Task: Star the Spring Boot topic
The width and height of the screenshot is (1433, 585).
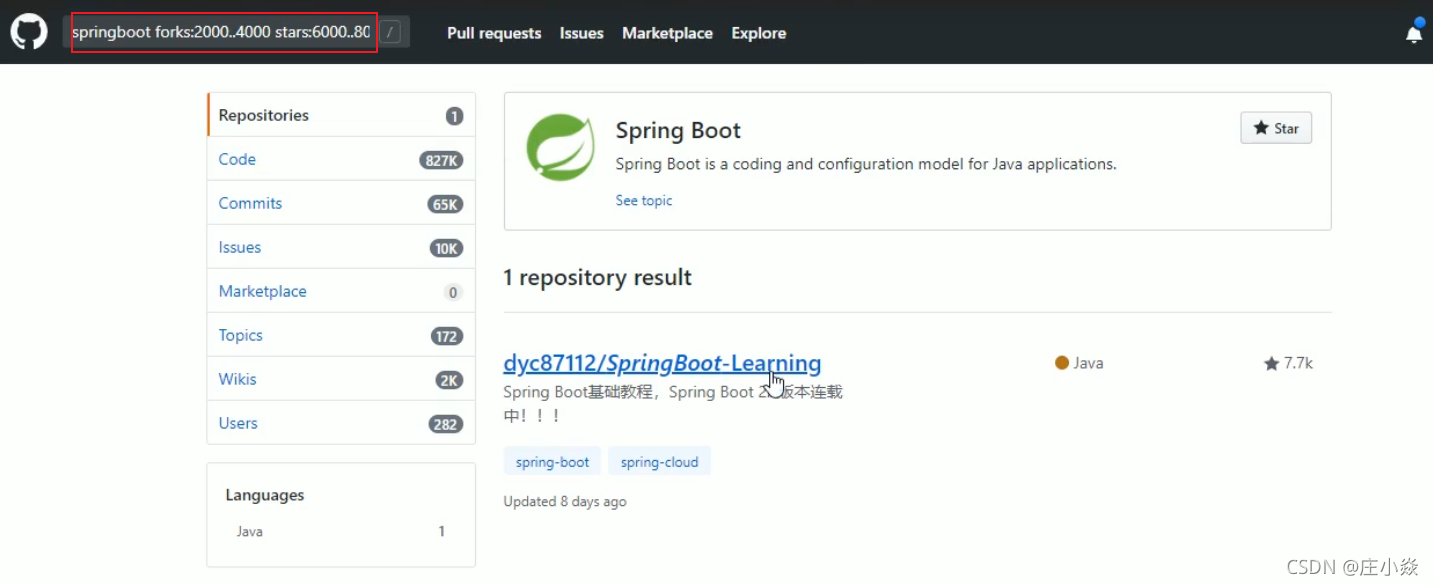Action: tap(1276, 128)
